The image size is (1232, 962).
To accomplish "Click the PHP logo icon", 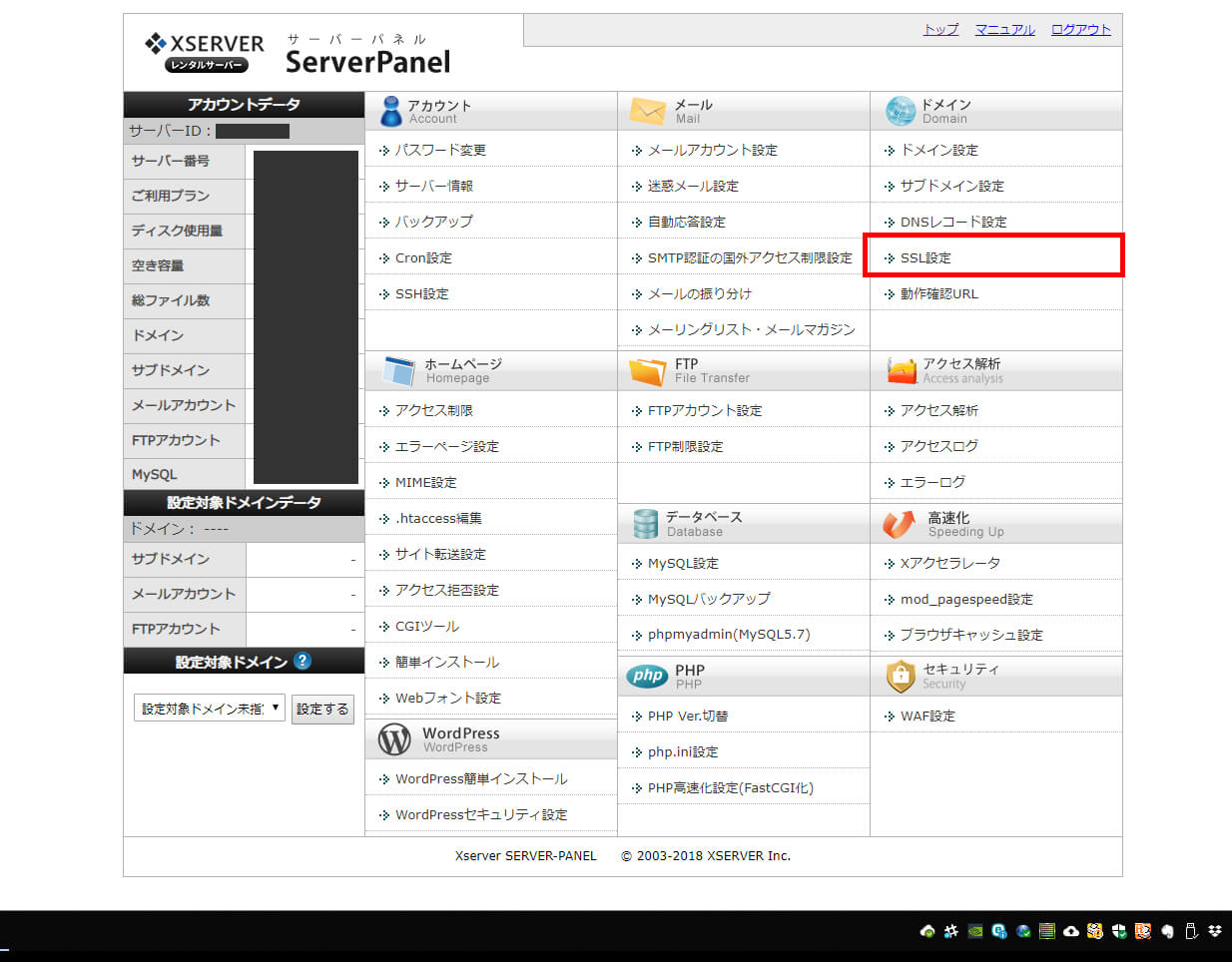I will 648,676.
